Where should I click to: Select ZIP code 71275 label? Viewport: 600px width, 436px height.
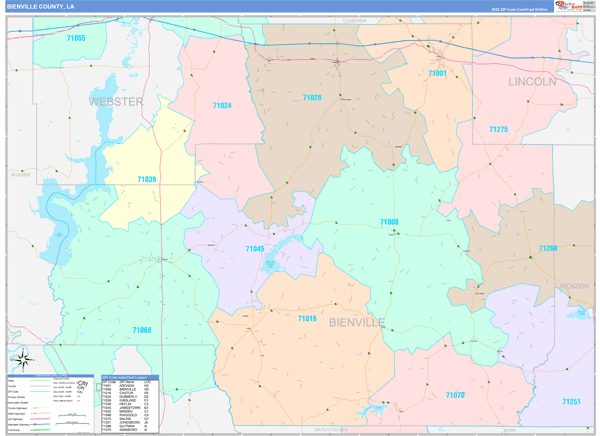(x=498, y=129)
